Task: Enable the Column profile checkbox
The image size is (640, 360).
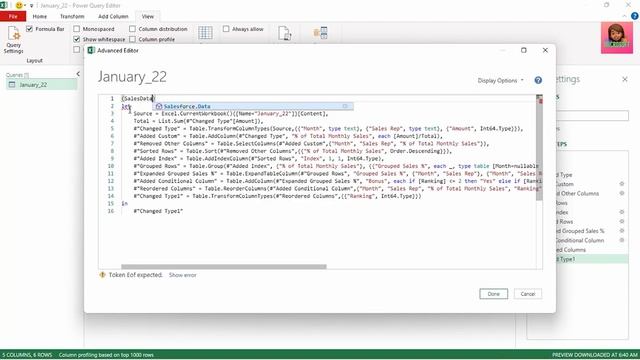Action: pos(132,39)
